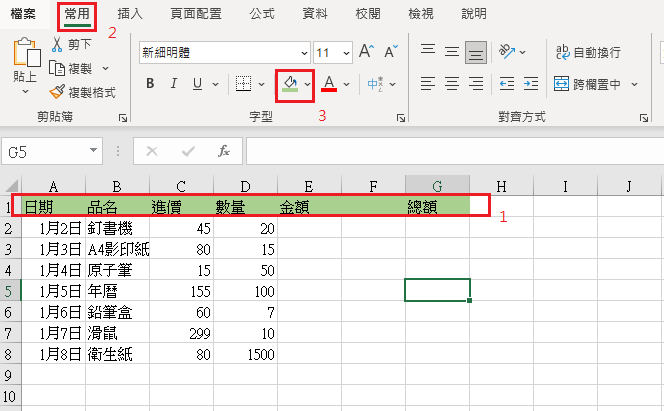Select cell containing 釘書機
This screenshot has height=411, width=664.
[x=117, y=228]
